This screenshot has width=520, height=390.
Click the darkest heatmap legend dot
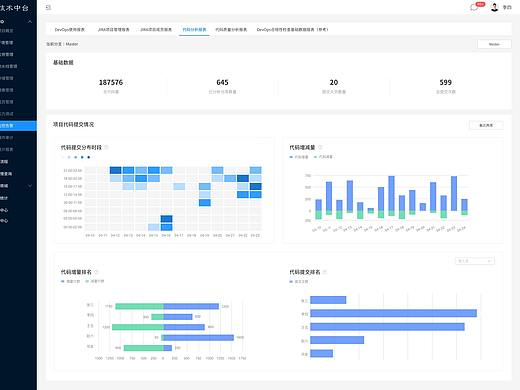click(89, 157)
